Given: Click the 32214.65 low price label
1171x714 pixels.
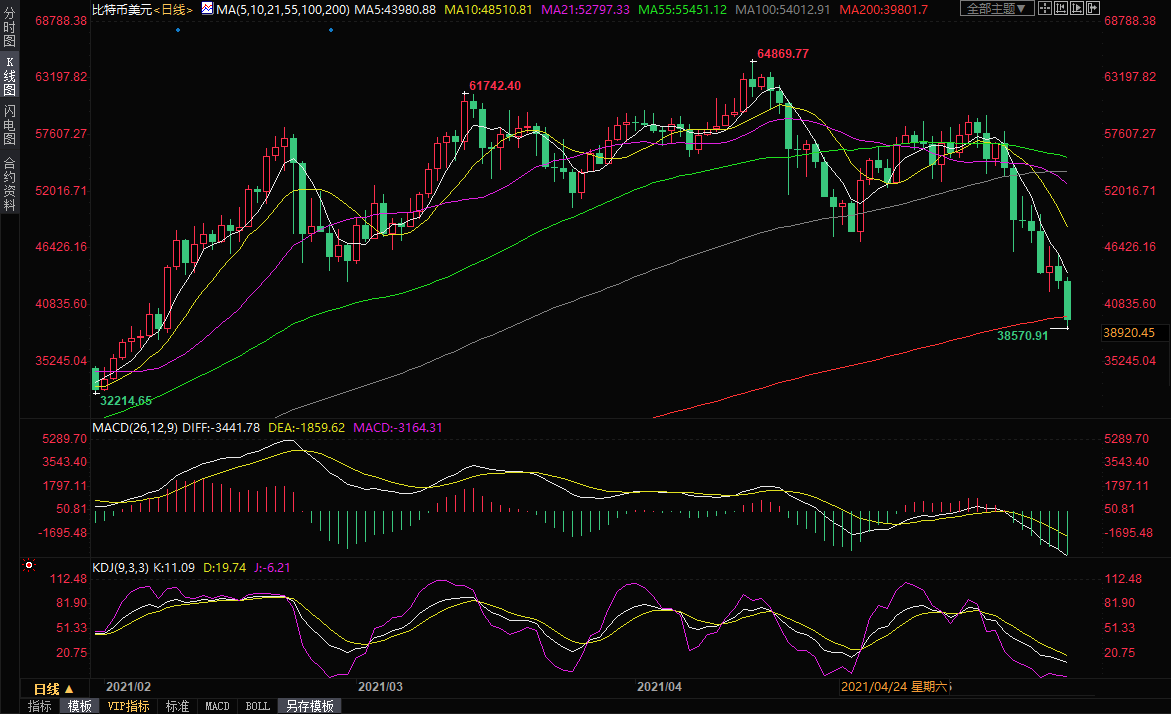Looking at the screenshot, I should [126, 401].
